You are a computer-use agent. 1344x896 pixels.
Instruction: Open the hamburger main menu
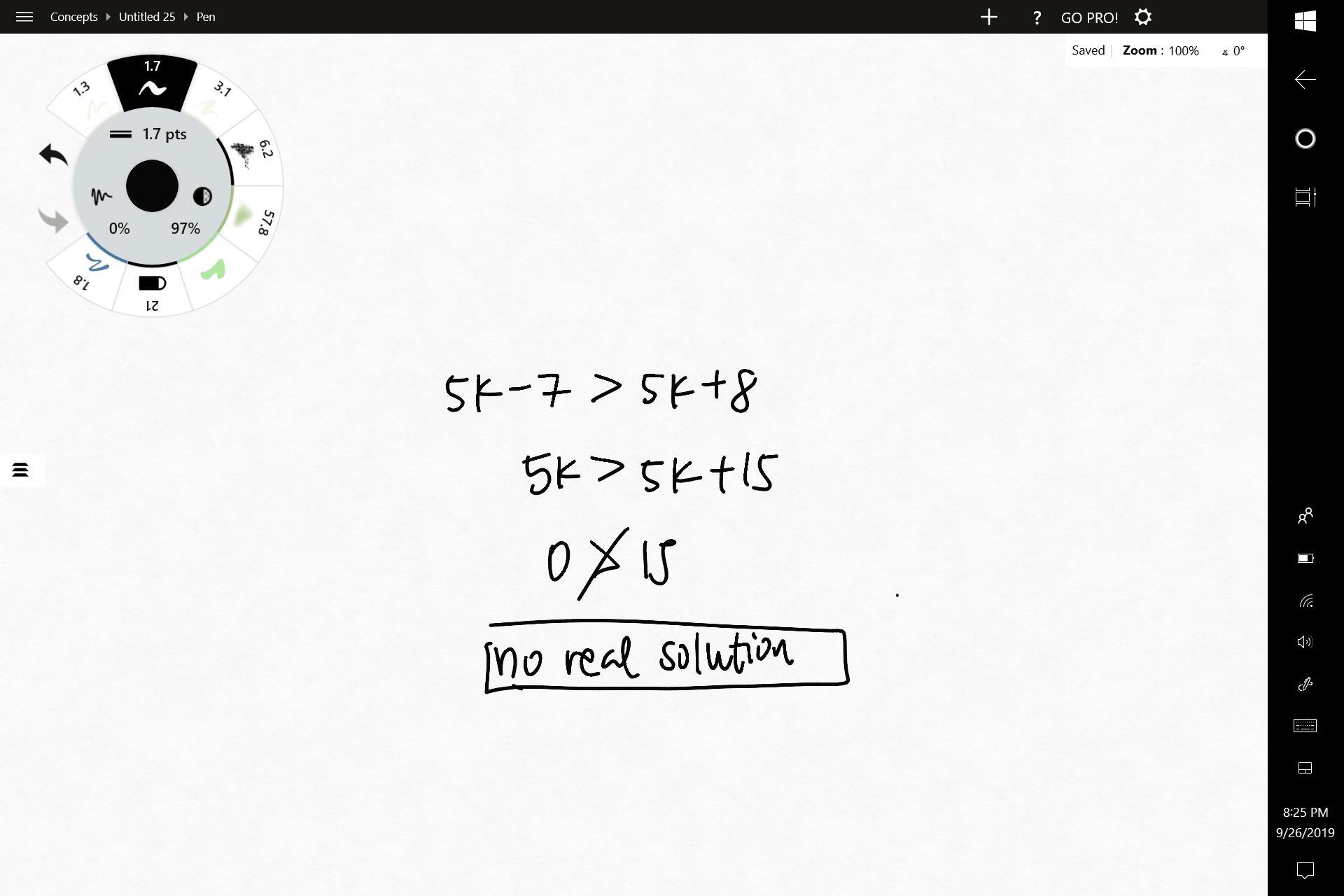24,17
